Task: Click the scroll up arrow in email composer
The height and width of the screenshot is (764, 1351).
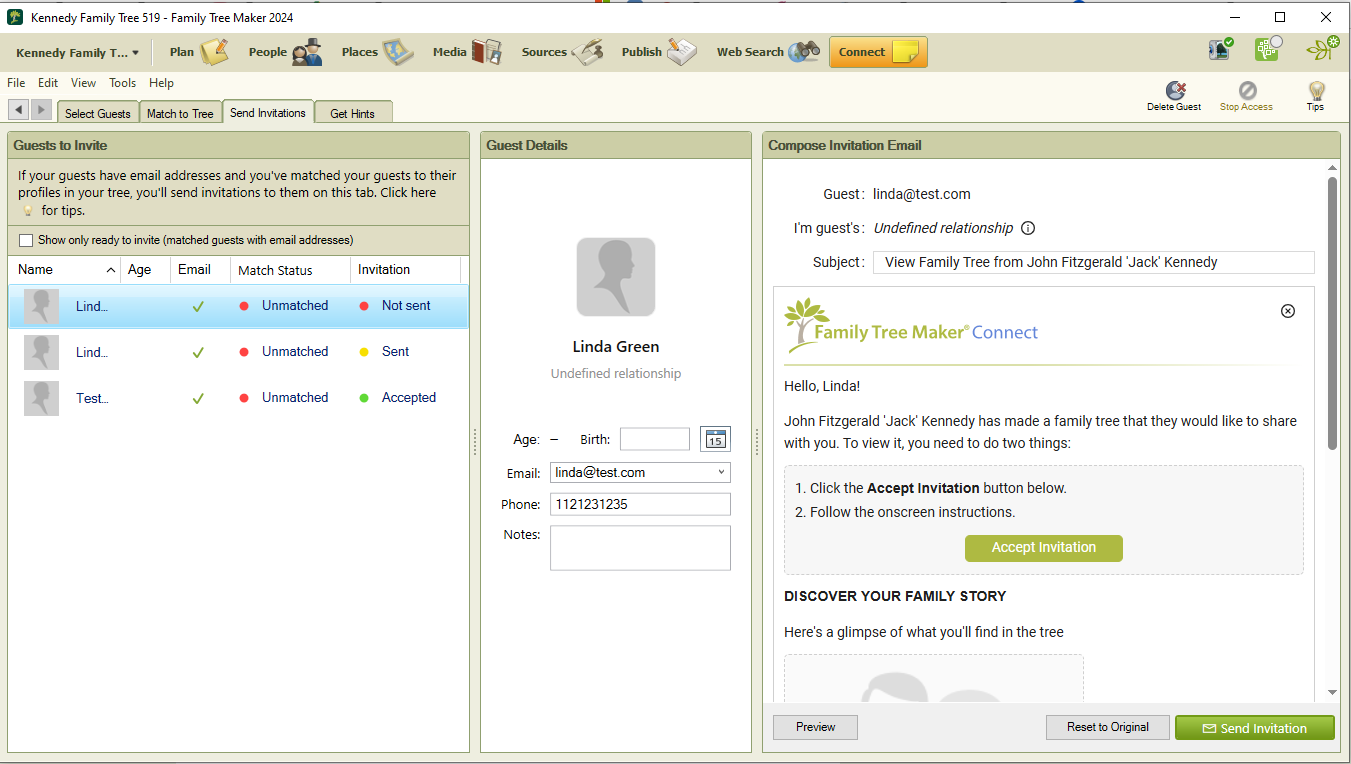Action: [x=1332, y=168]
